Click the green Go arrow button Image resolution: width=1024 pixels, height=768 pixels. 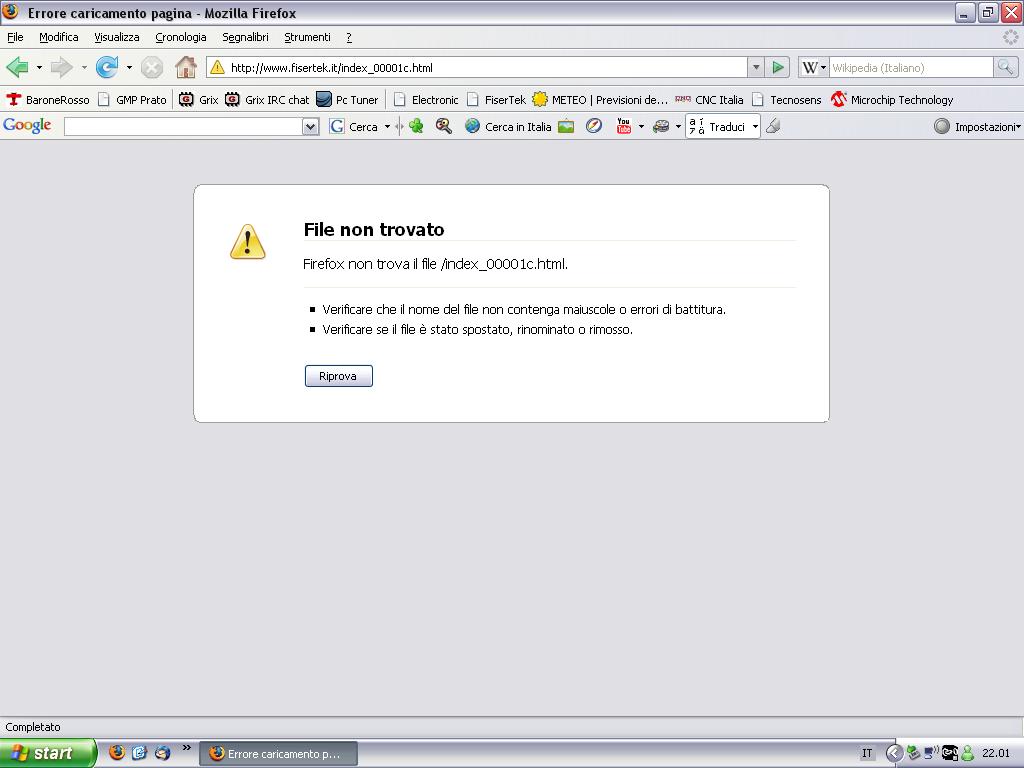(x=778, y=67)
